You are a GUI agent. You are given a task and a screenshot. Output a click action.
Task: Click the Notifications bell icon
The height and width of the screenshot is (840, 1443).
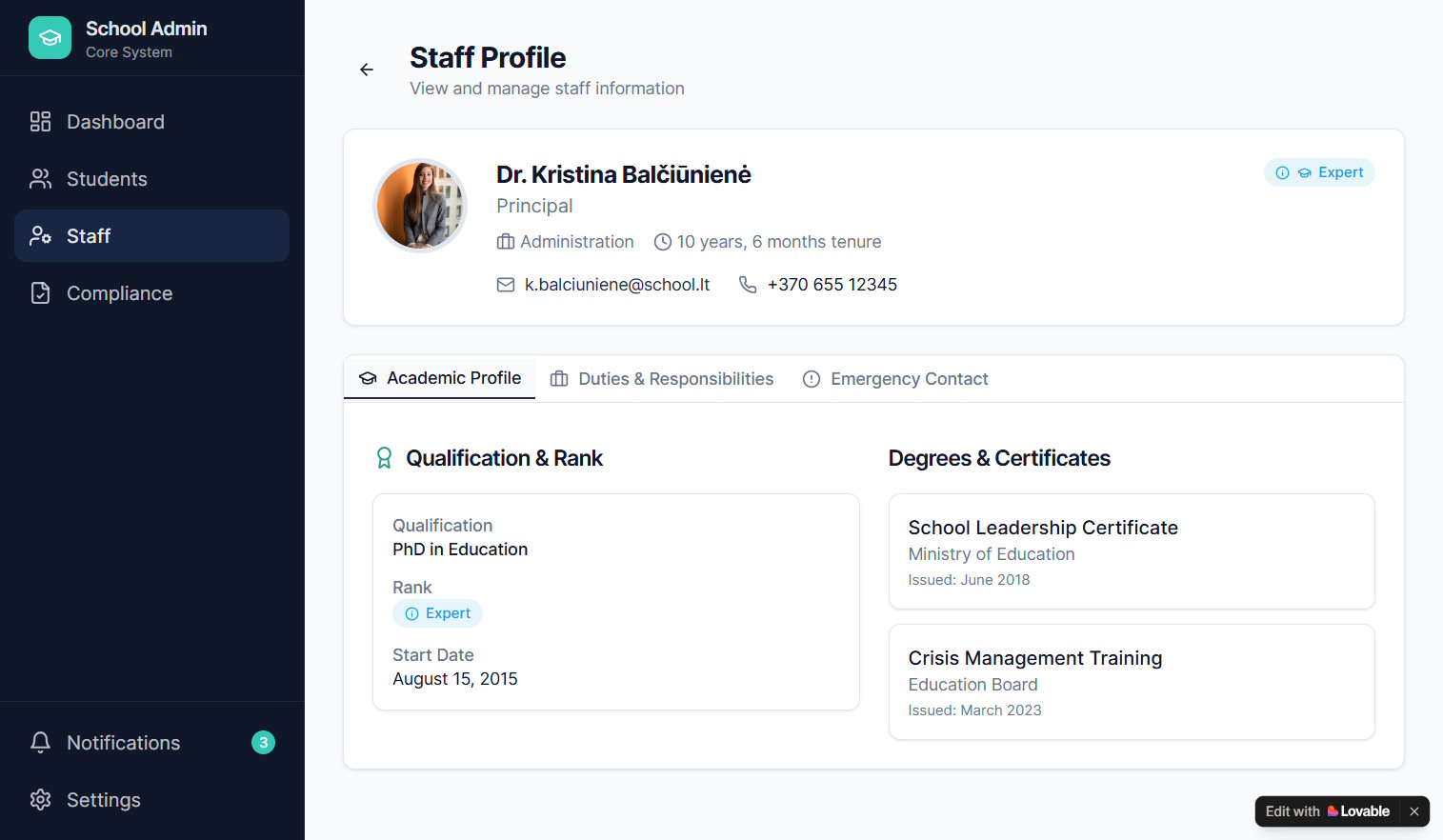(39, 743)
